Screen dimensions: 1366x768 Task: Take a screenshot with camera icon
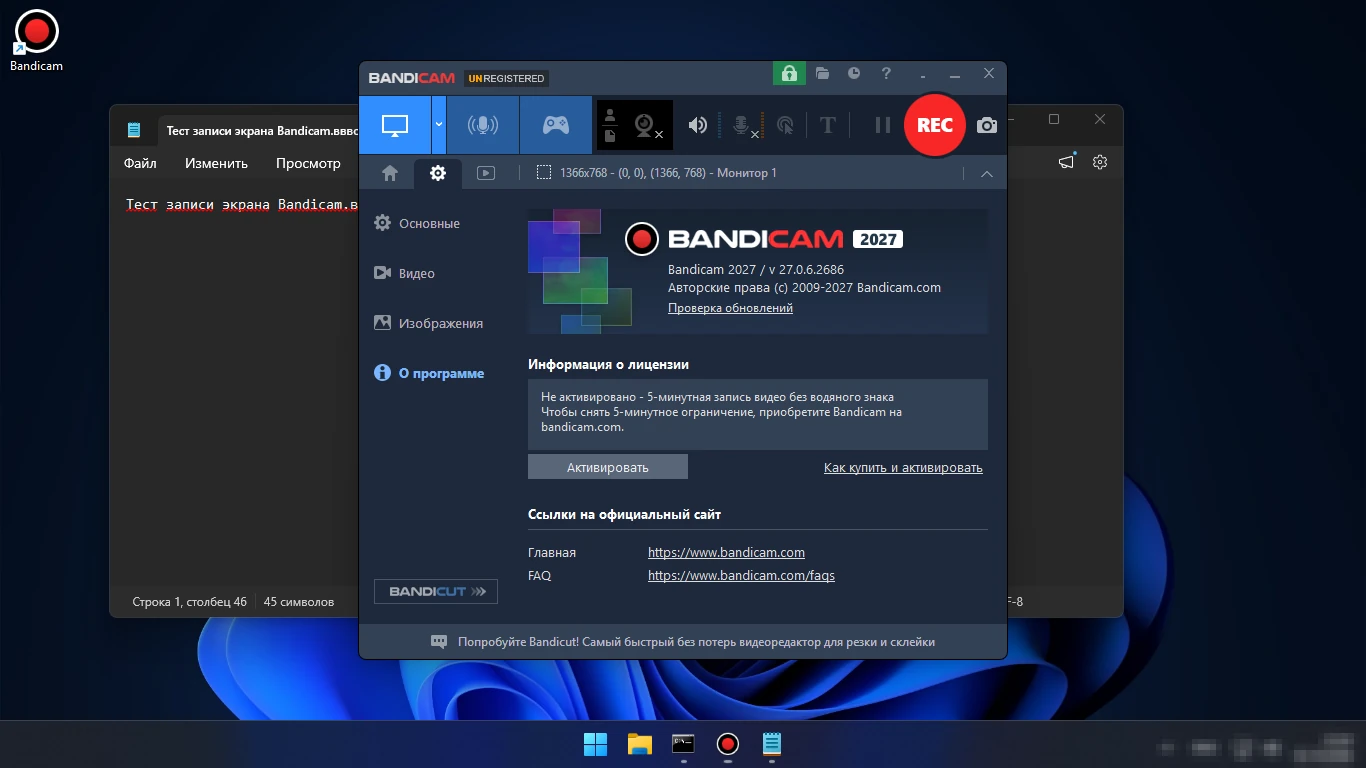[987, 125]
